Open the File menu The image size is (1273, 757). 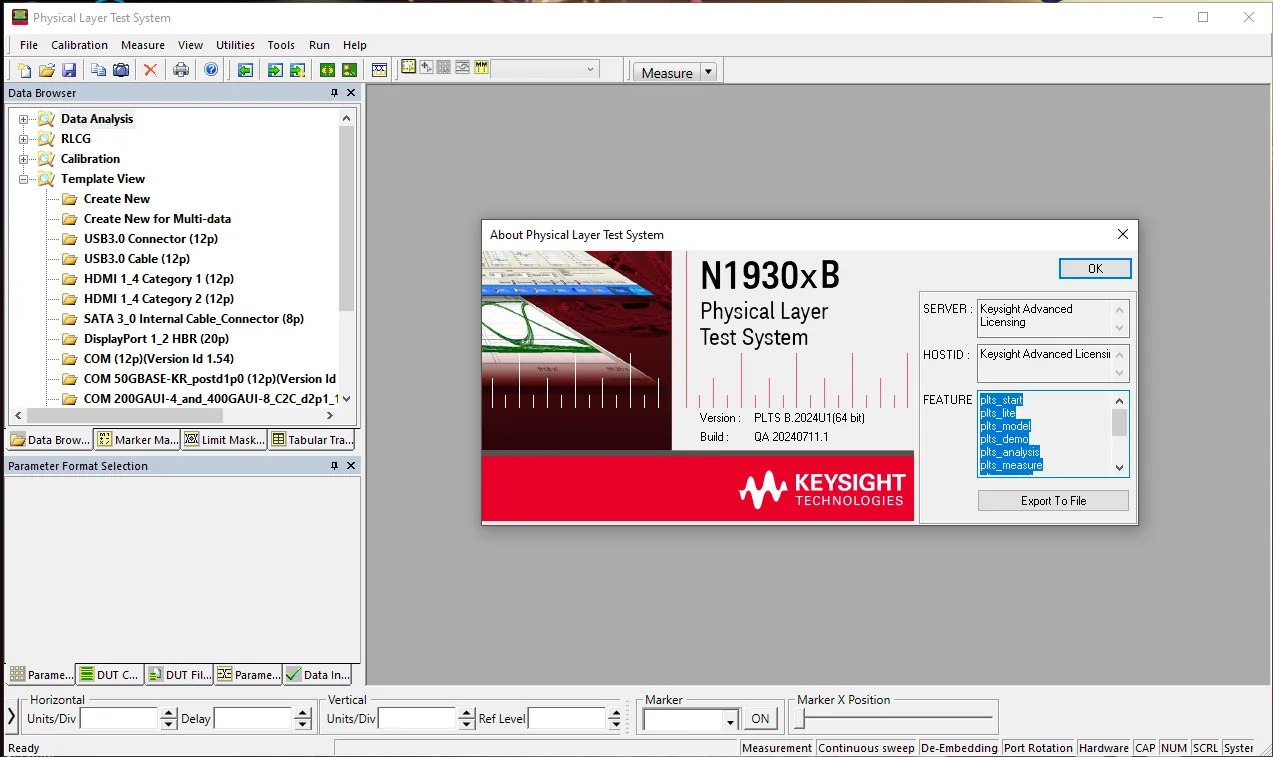[29, 45]
